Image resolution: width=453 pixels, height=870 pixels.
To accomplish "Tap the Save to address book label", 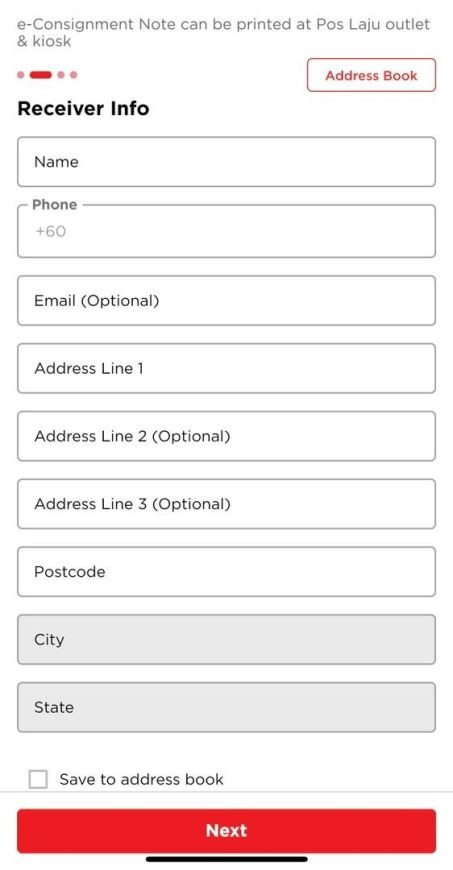I will [x=142, y=779].
